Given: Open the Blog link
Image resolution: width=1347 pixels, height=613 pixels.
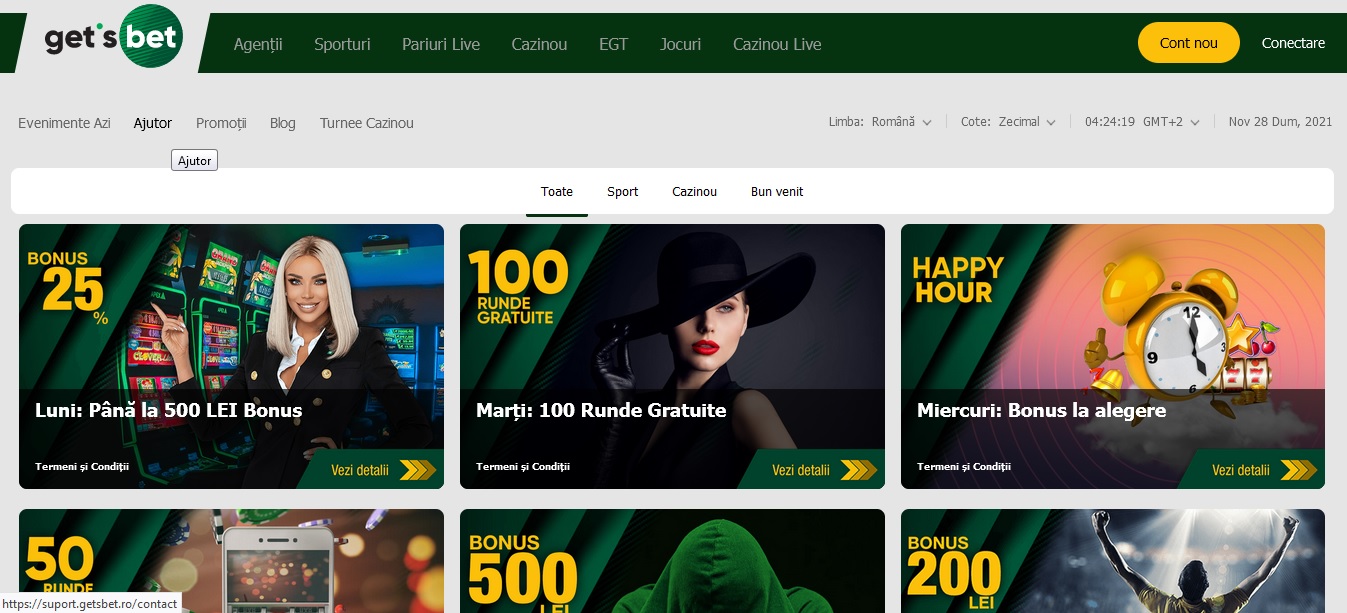Looking at the screenshot, I should [283, 123].
